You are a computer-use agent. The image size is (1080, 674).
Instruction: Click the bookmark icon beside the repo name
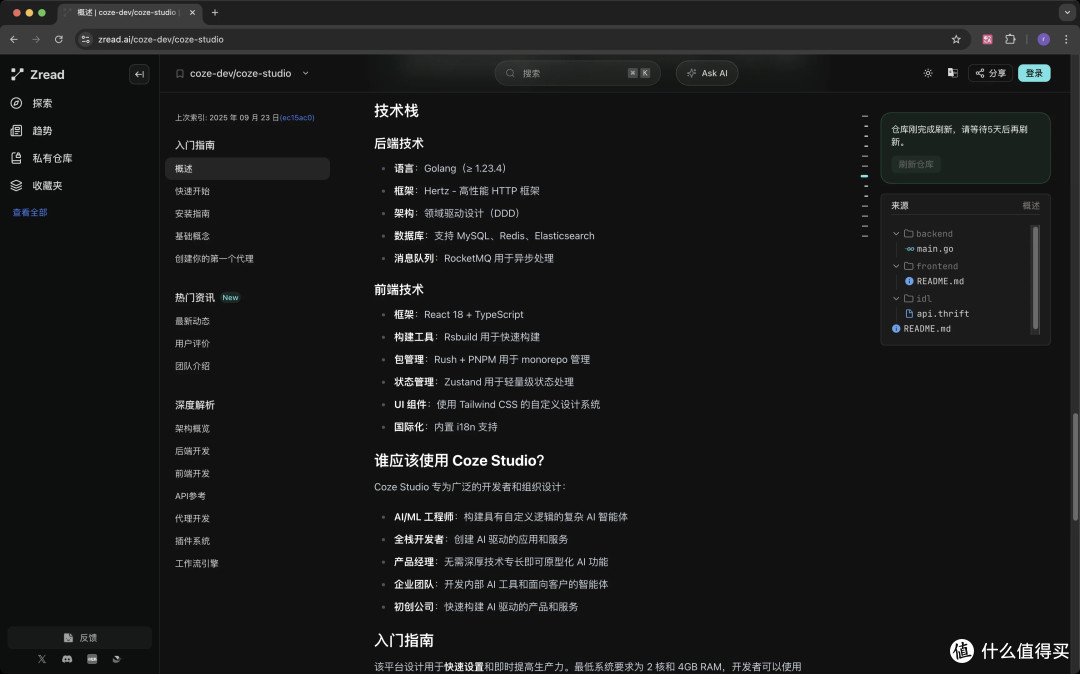coord(180,74)
